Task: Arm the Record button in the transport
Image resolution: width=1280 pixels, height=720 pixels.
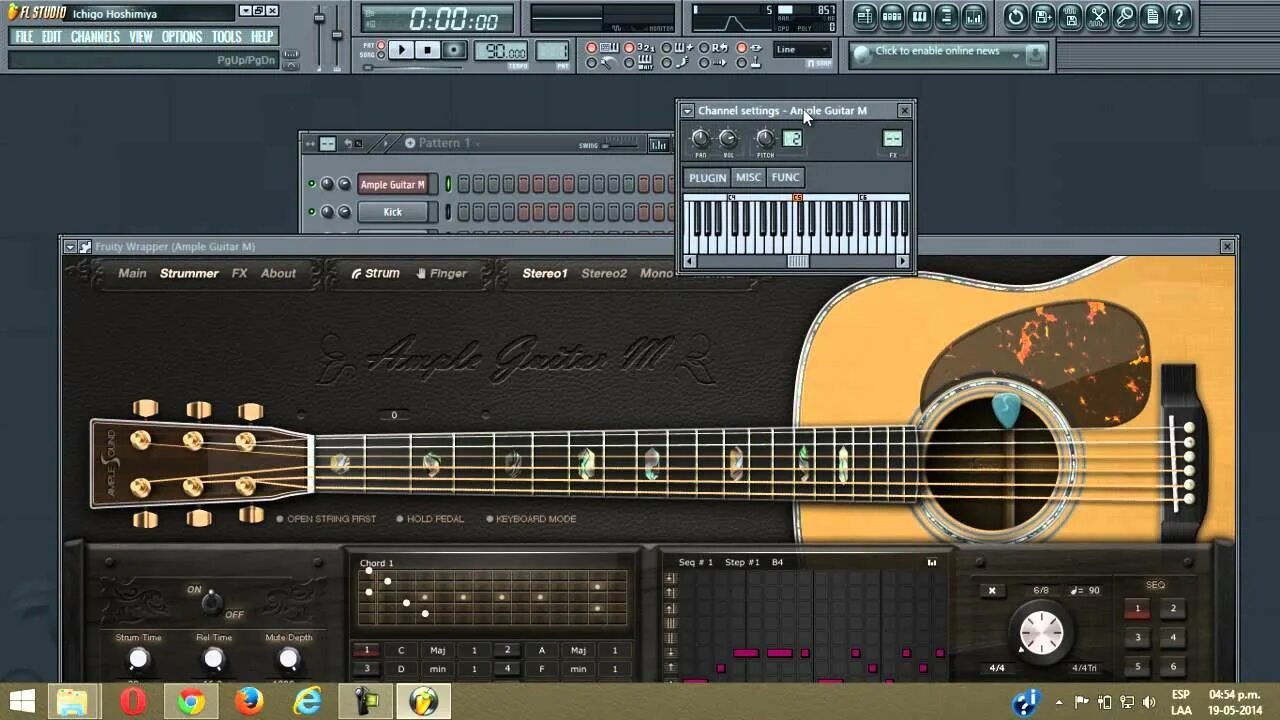Action: tap(454, 50)
